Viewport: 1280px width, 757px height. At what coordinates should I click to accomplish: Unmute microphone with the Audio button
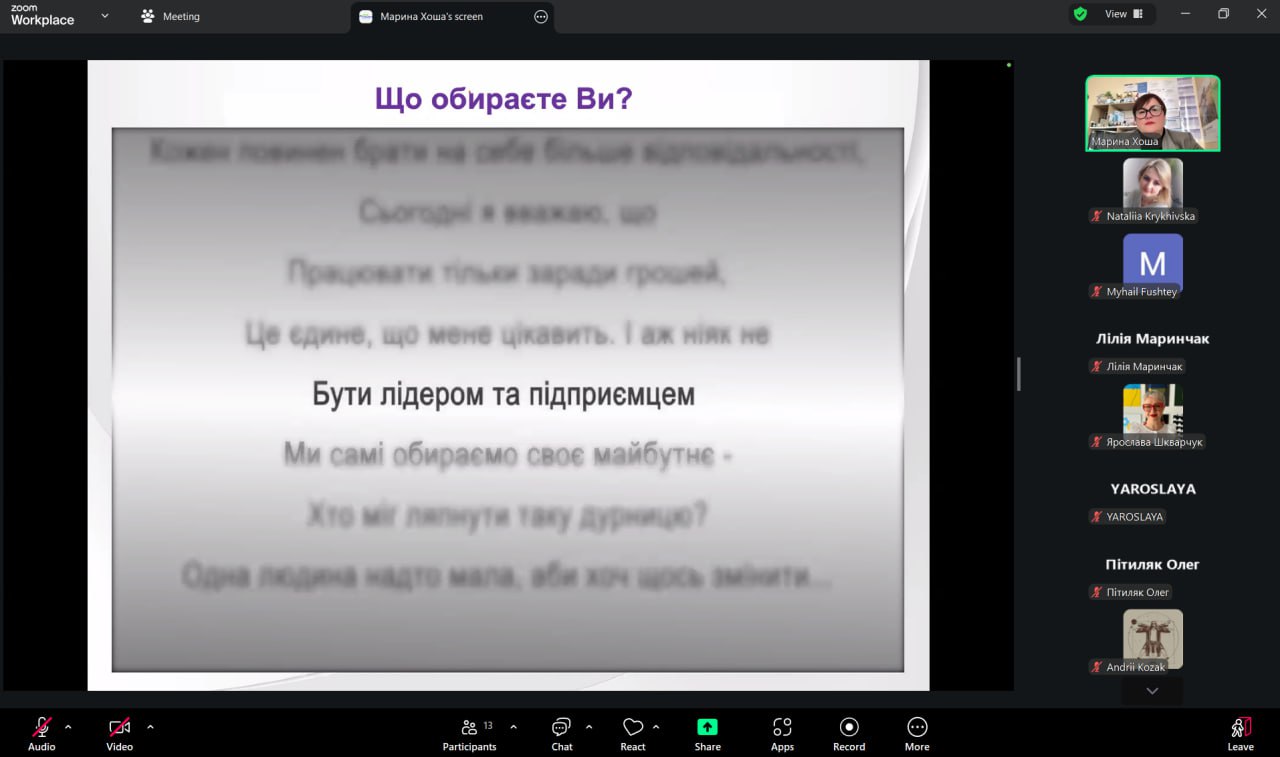pos(42,728)
